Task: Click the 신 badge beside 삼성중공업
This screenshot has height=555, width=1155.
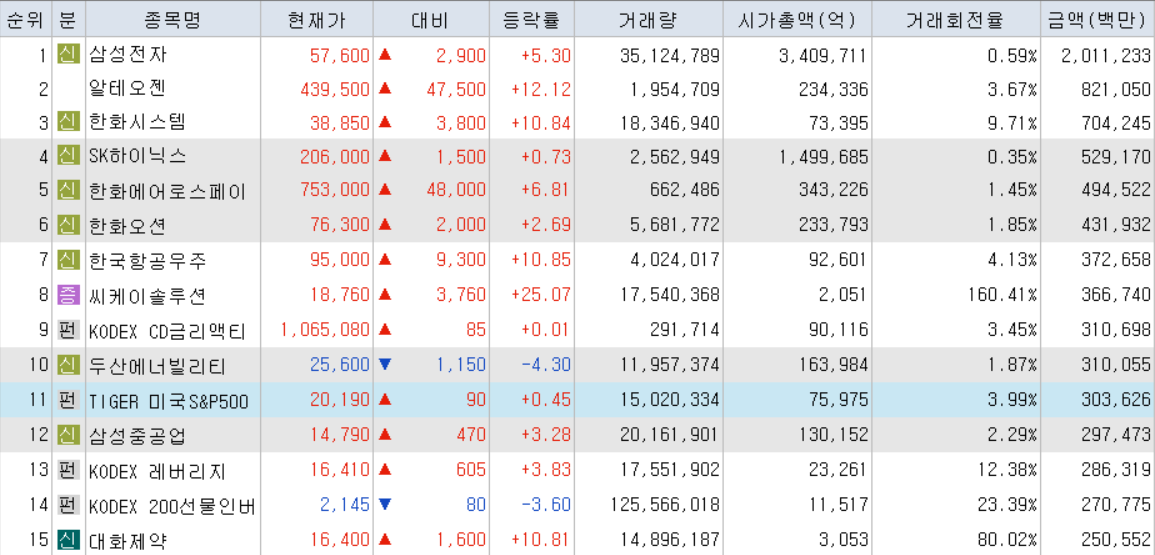Action: coord(68,435)
